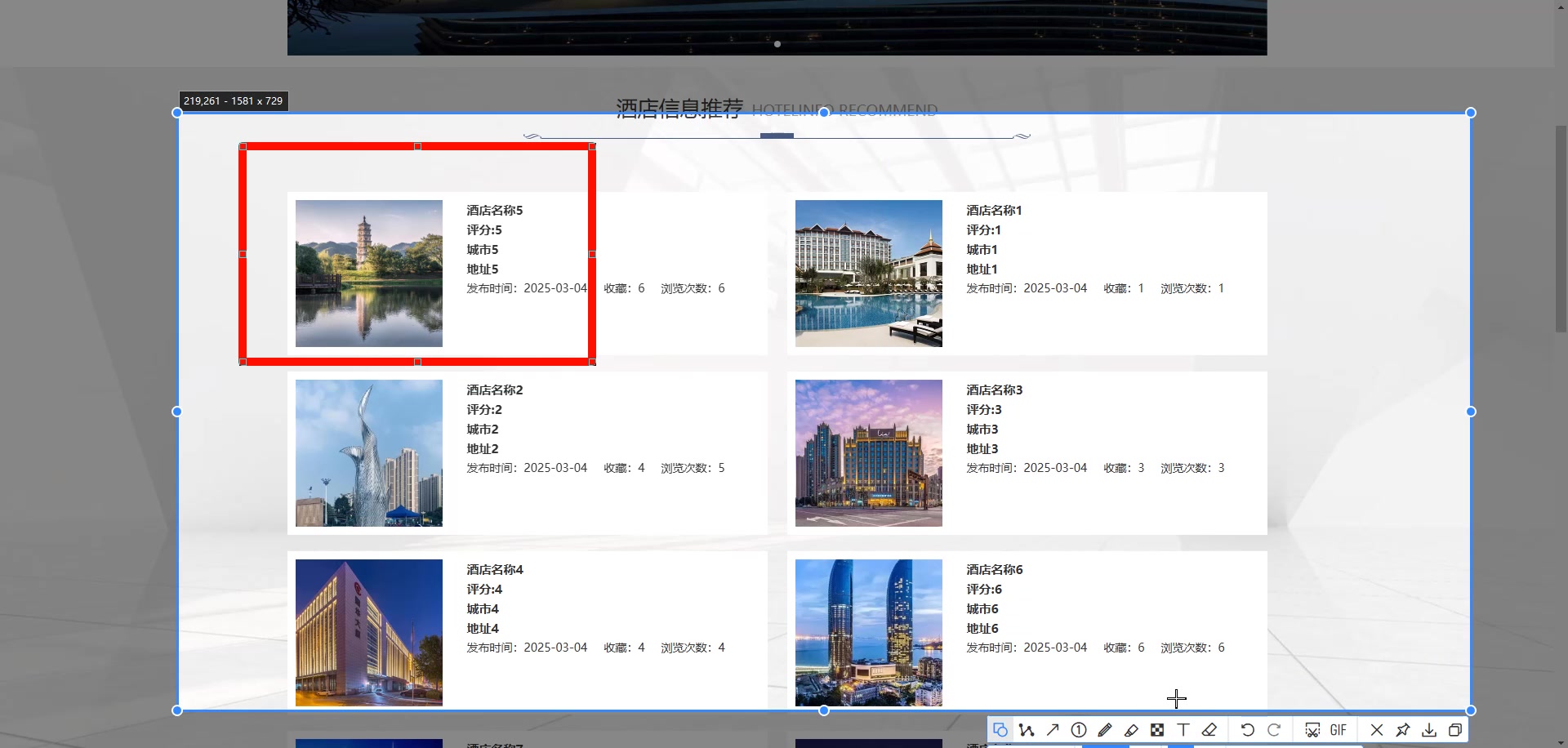1568x748 pixels.
Task: Click the 地址2 address text
Action: point(483,449)
